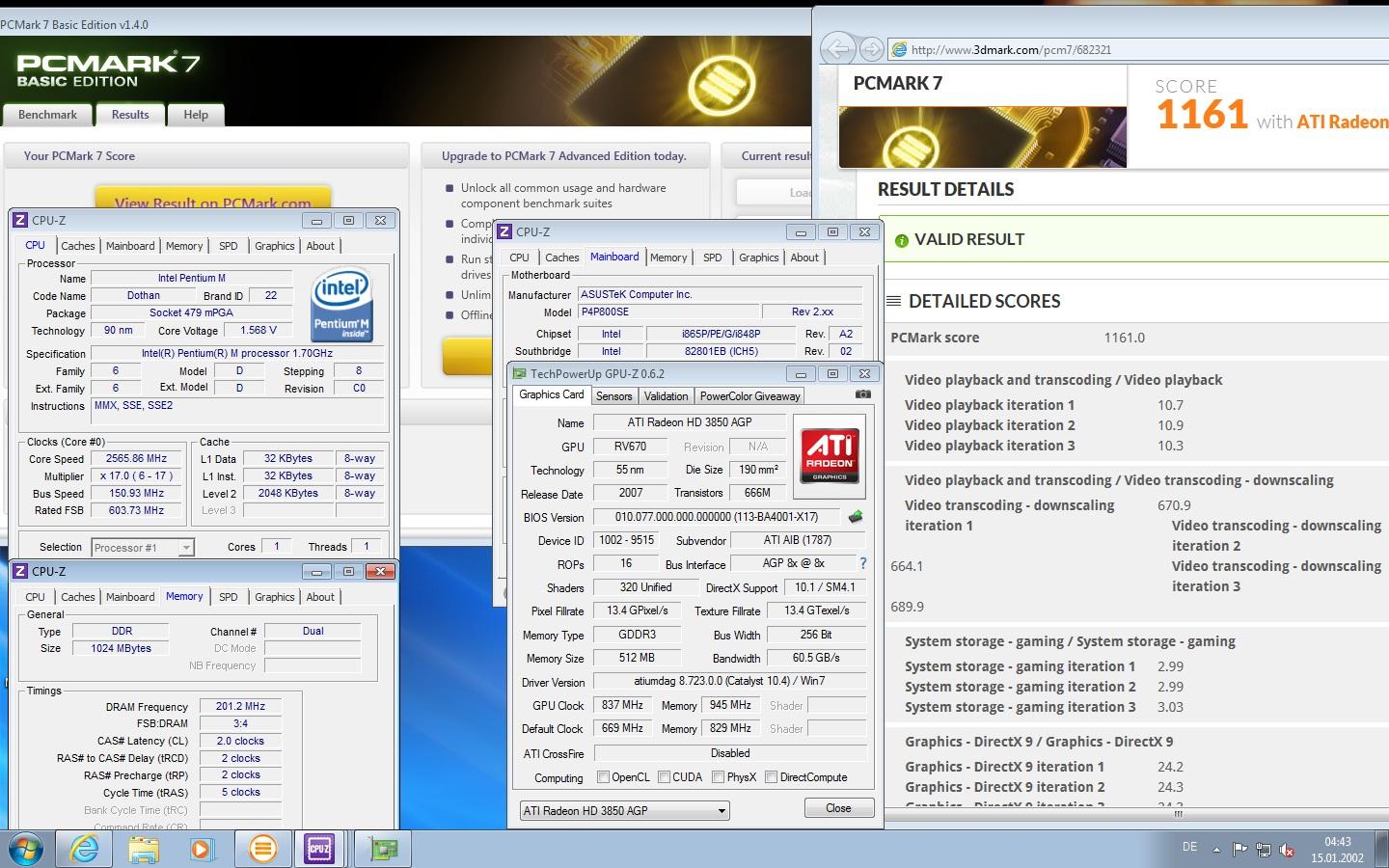The width and height of the screenshot is (1389, 868).
Task: Open the PCMark 7 Benchmark tab
Action: click(x=47, y=114)
